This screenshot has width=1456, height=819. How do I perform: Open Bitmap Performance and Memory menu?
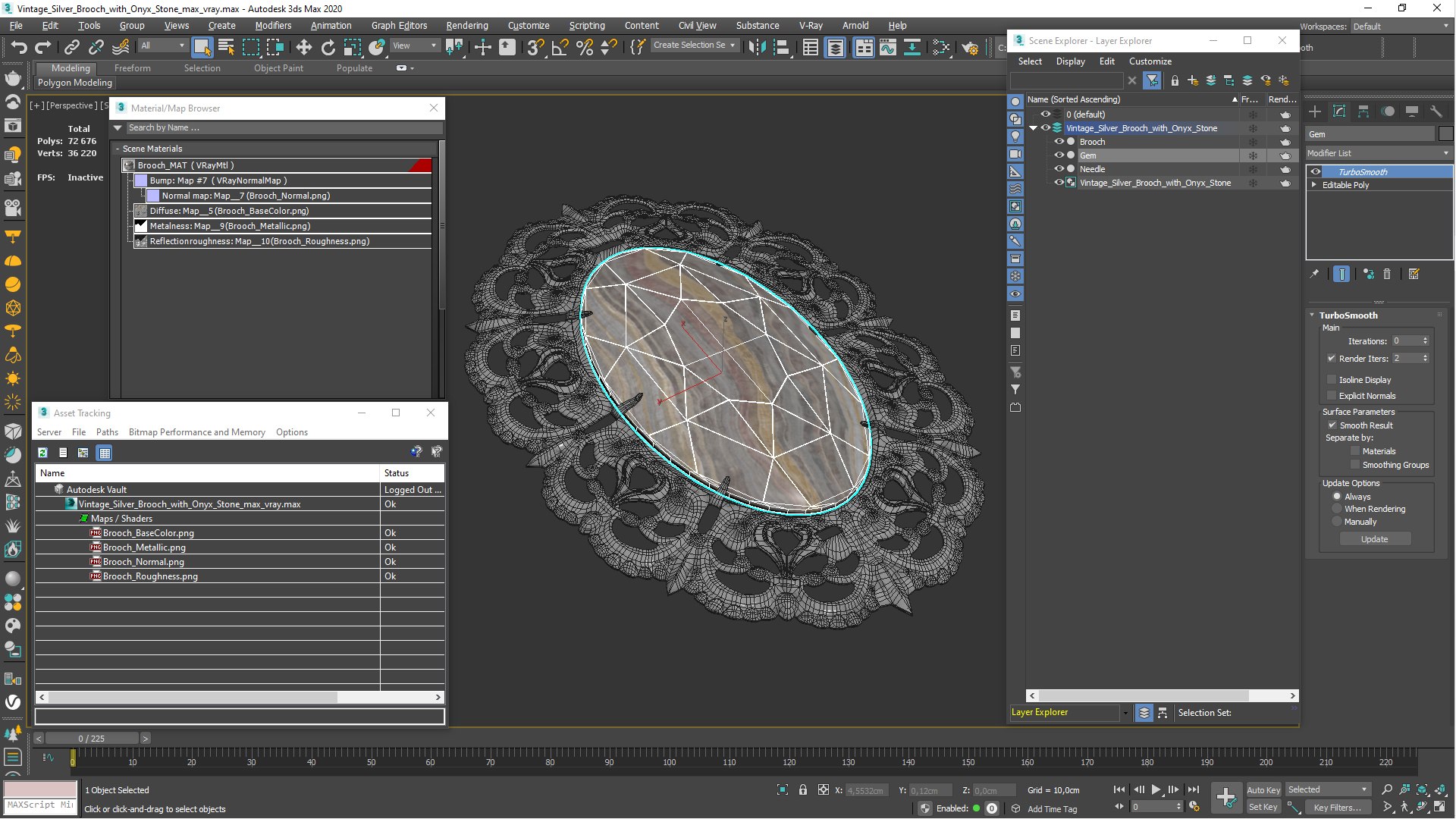(x=197, y=432)
